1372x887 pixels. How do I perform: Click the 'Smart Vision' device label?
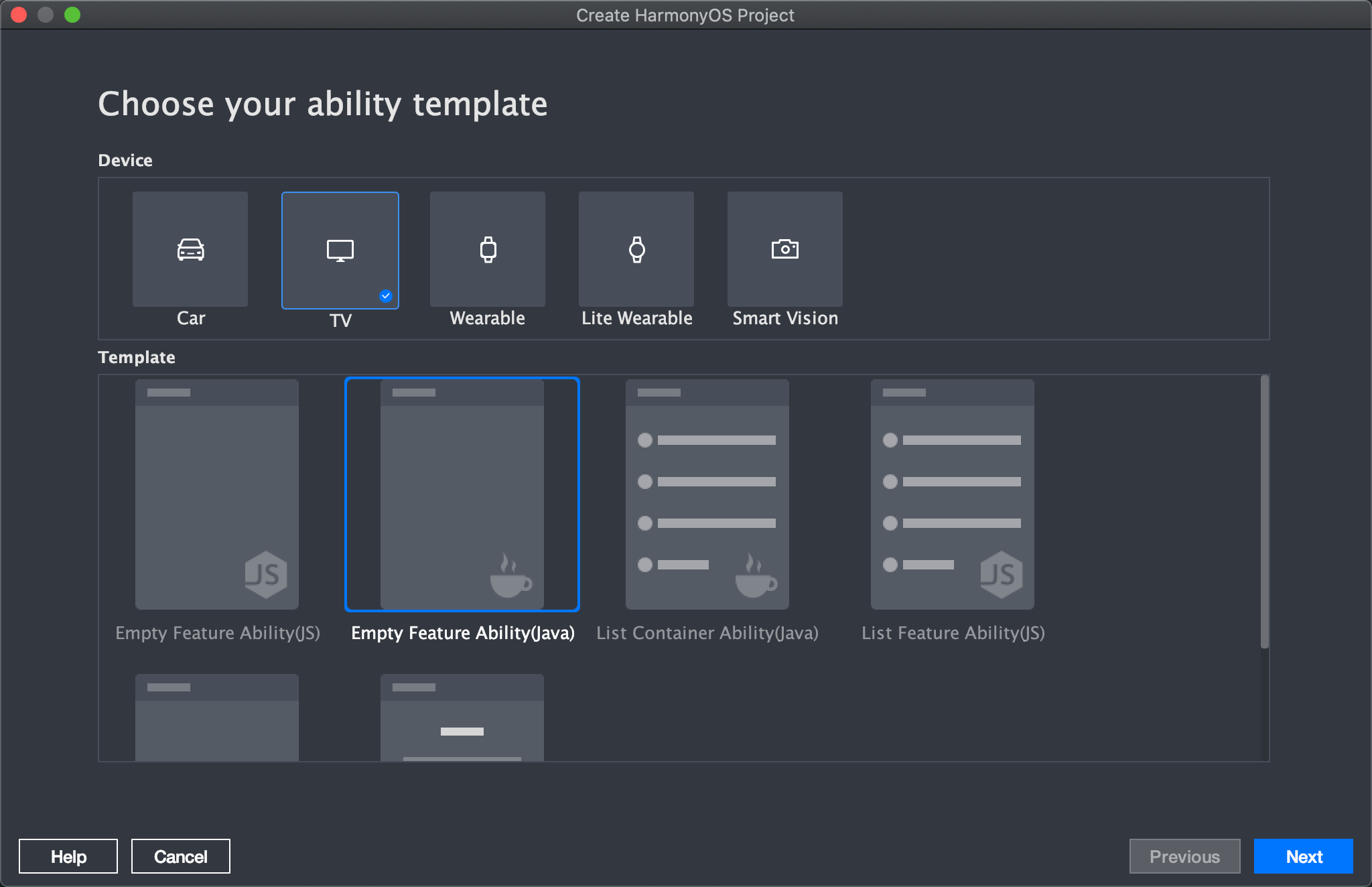(x=785, y=318)
